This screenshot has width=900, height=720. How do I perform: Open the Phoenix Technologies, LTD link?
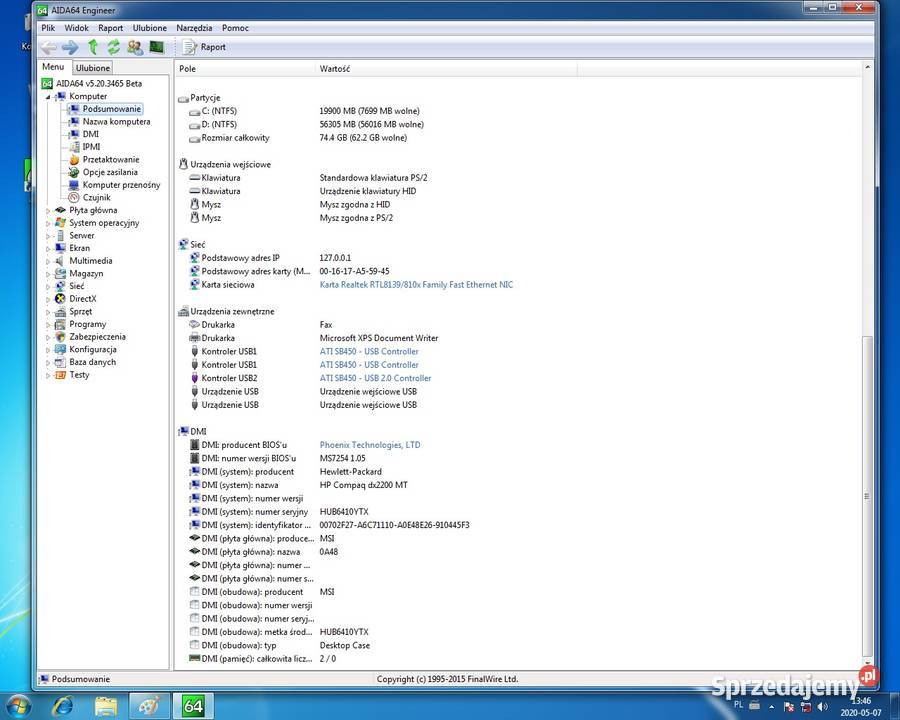point(370,445)
